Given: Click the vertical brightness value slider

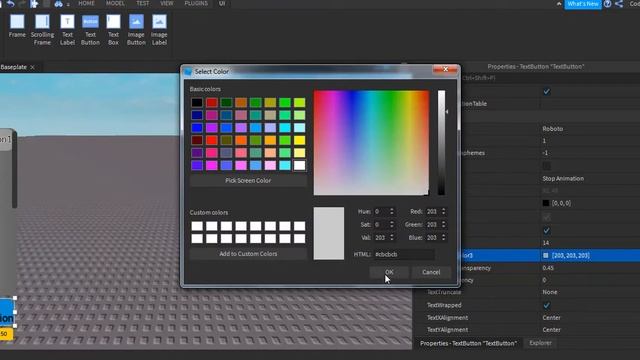Looking at the screenshot, I should (441, 143).
